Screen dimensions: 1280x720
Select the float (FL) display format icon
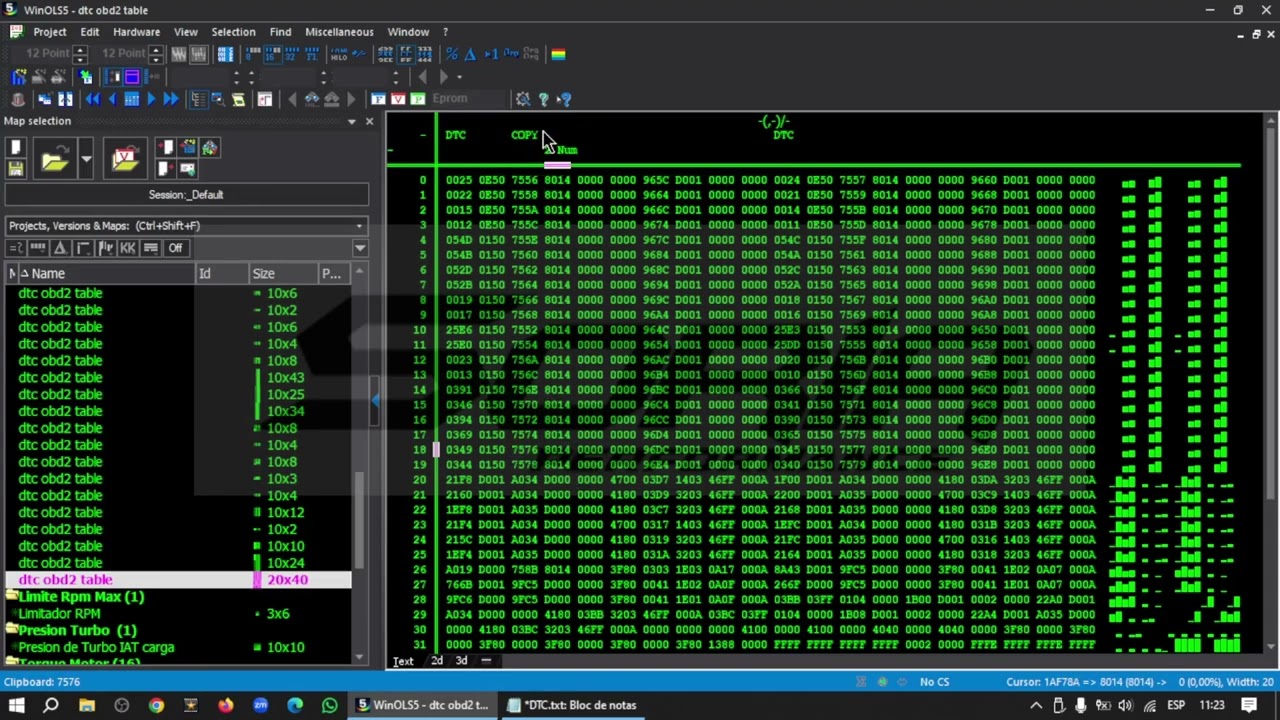tap(312, 54)
